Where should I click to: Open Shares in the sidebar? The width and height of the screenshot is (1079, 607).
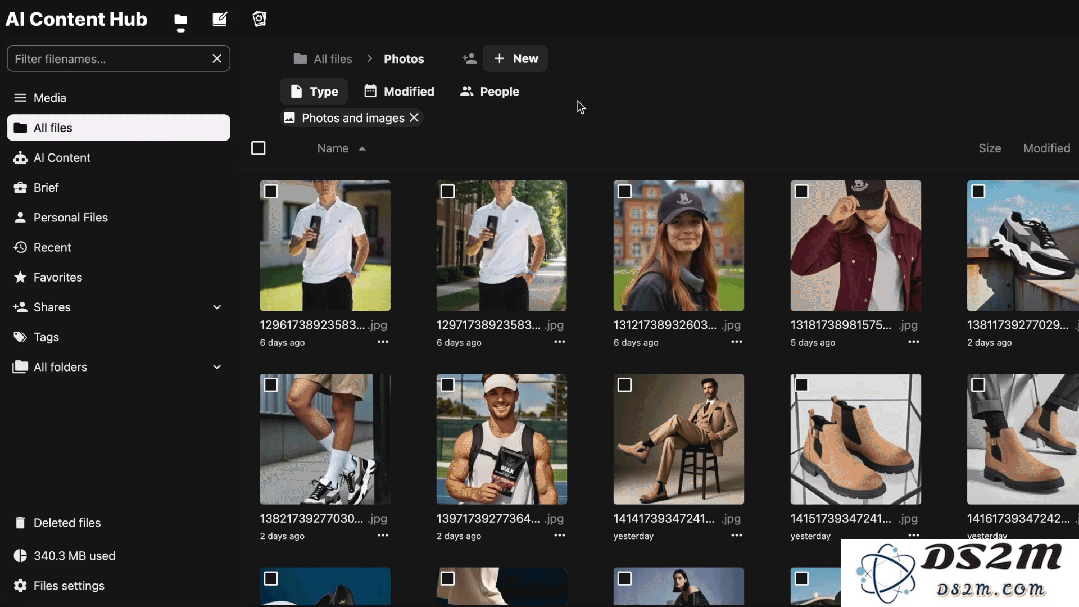[x=52, y=307]
